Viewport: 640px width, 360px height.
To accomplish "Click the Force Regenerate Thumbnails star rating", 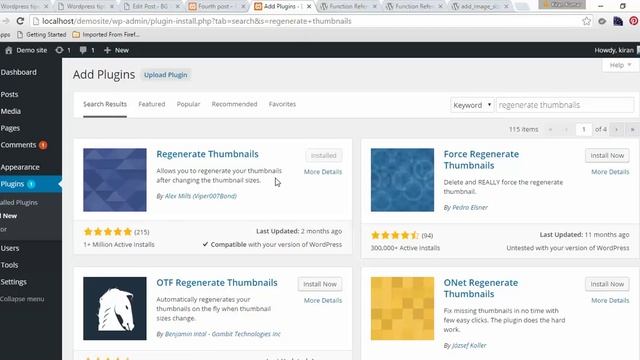I will tap(395, 236).
